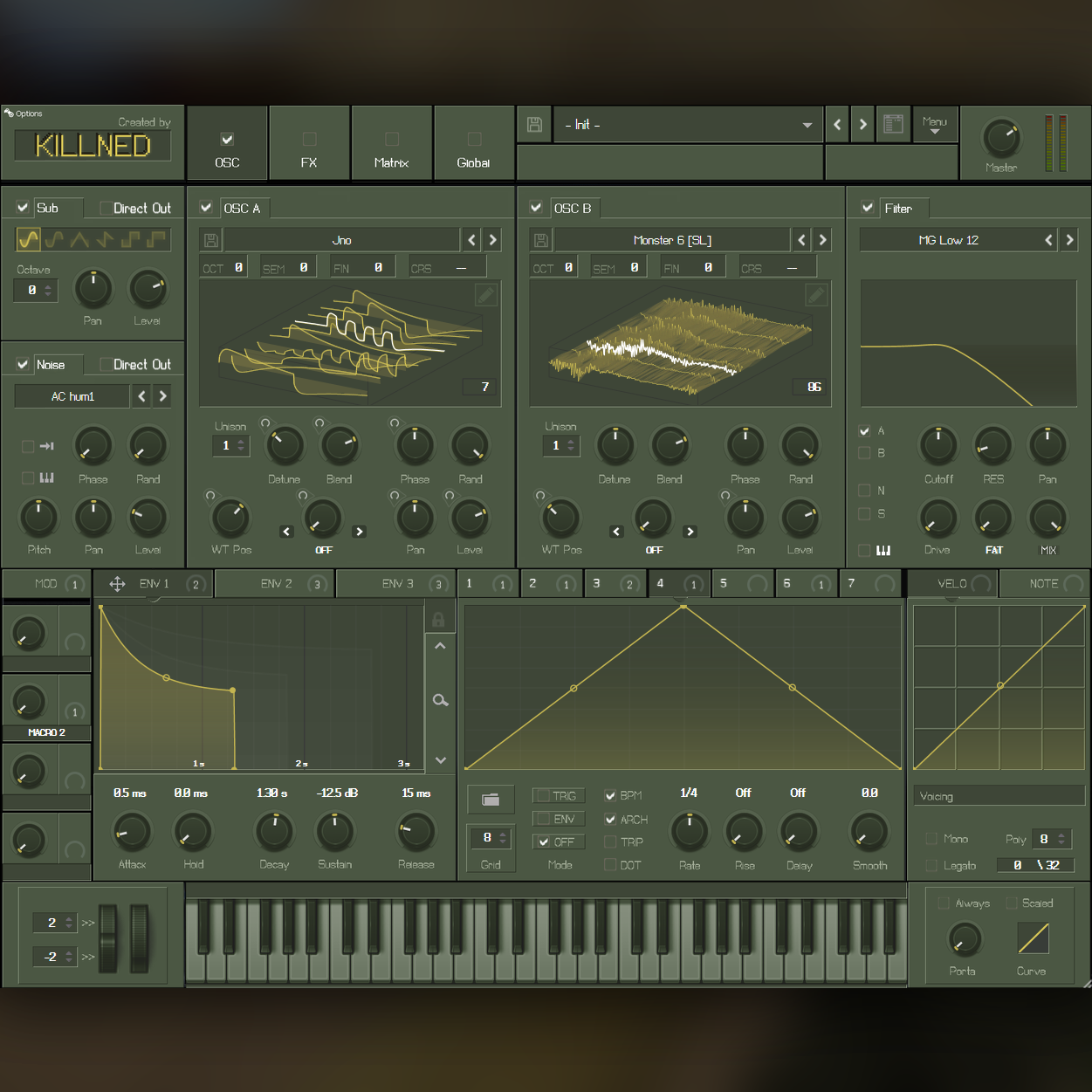Screen dimensions: 1092x1092
Task: Enable the Filter B routing checkbox
Action: coord(865,453)
